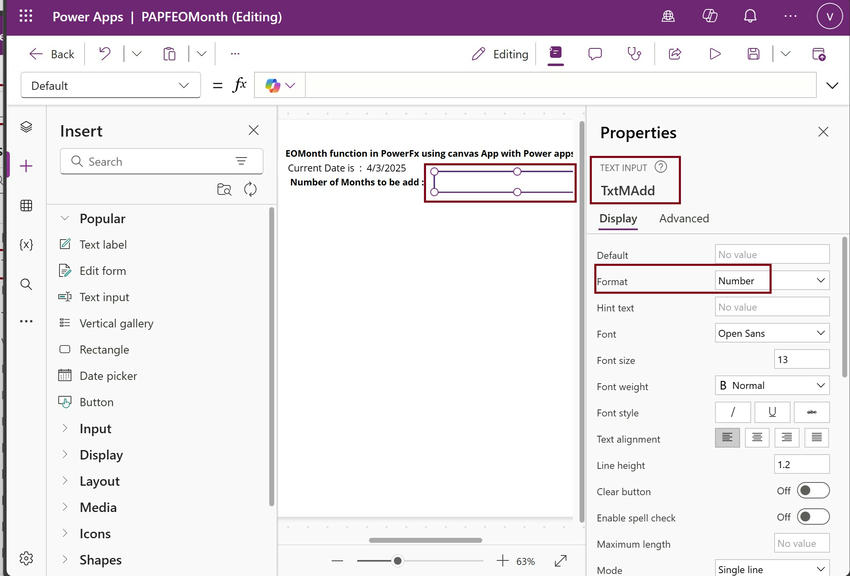
Task: Refresh the Insert component list
Action: [x=250, y=189]
